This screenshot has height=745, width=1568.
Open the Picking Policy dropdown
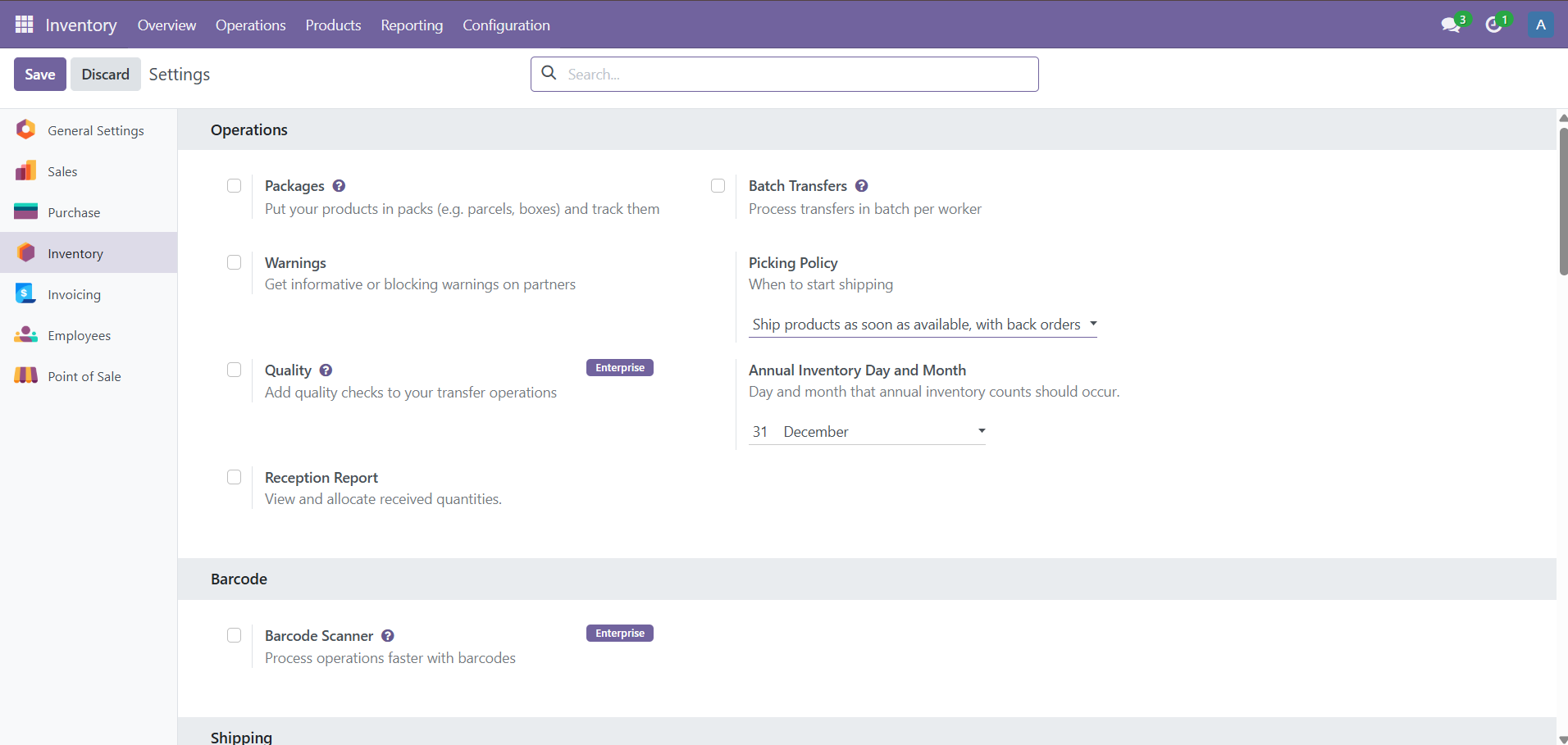(x=923, y=325)
